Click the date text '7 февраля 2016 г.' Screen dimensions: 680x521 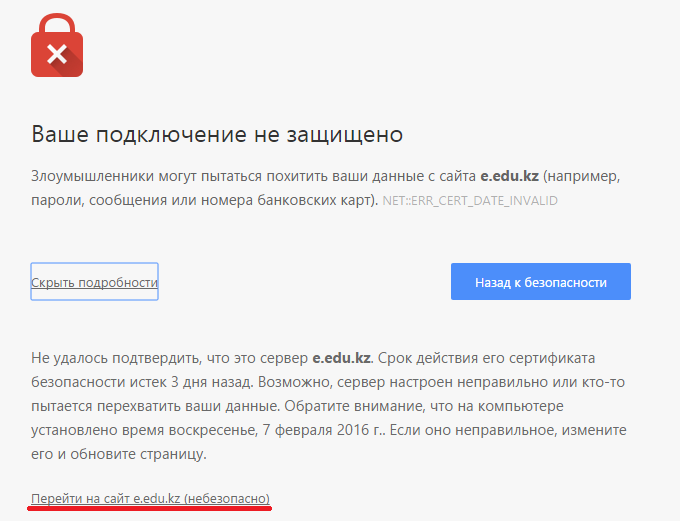coord(322,430)
